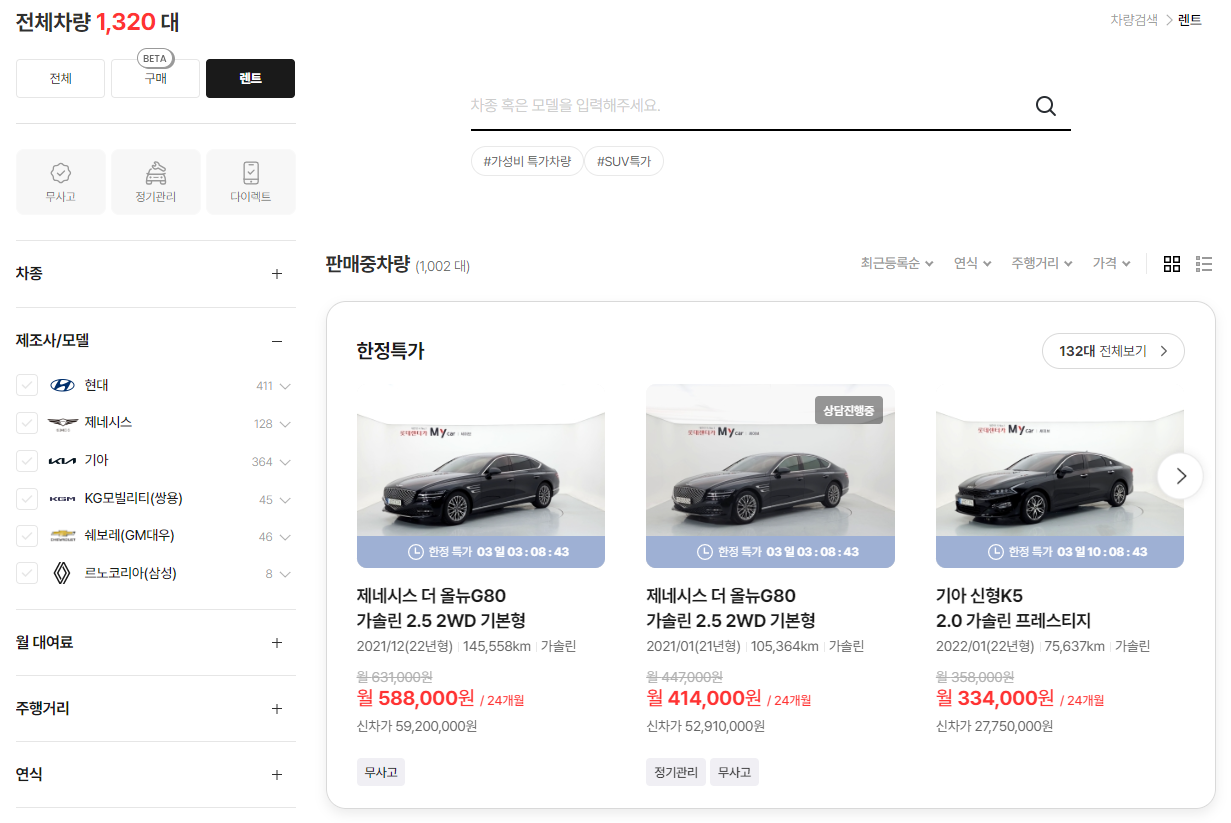Open 최근등록순 sort dropdown
1231x823 pixels.
[897, 263]
